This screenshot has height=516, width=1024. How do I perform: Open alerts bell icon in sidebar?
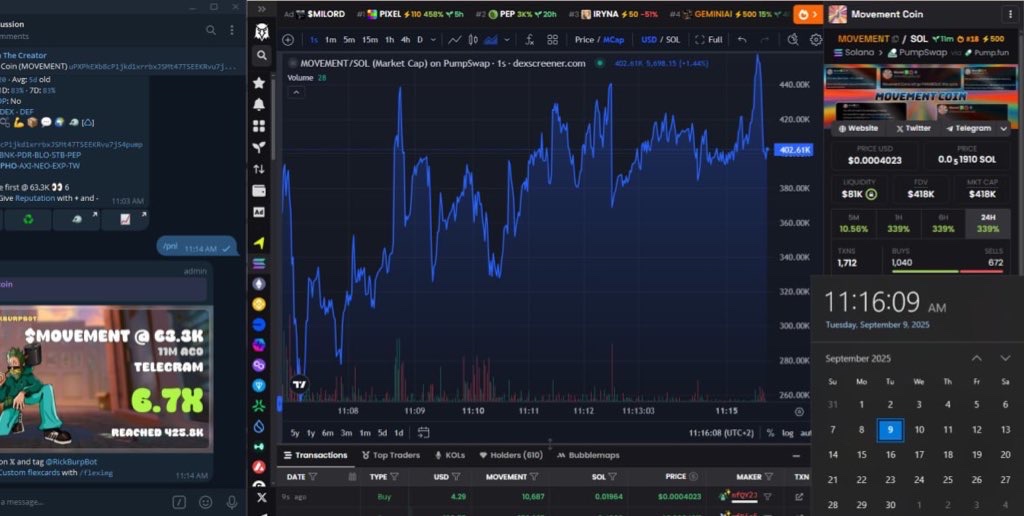coord(259,105)
